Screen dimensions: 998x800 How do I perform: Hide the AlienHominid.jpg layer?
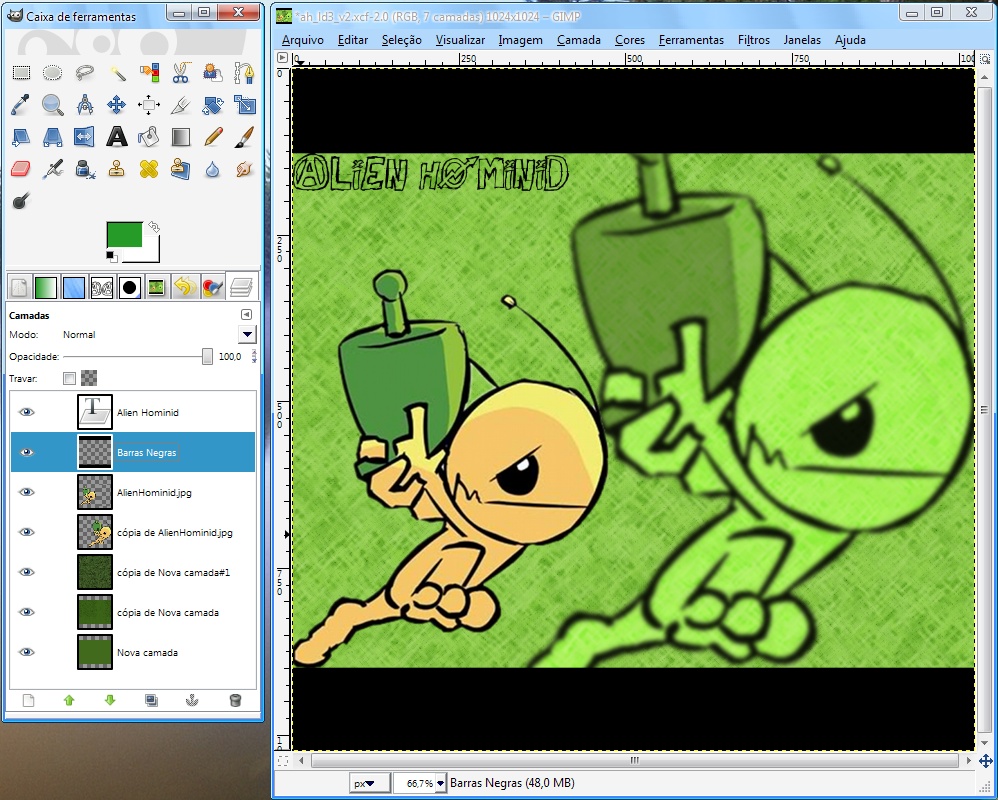[26, 492]
